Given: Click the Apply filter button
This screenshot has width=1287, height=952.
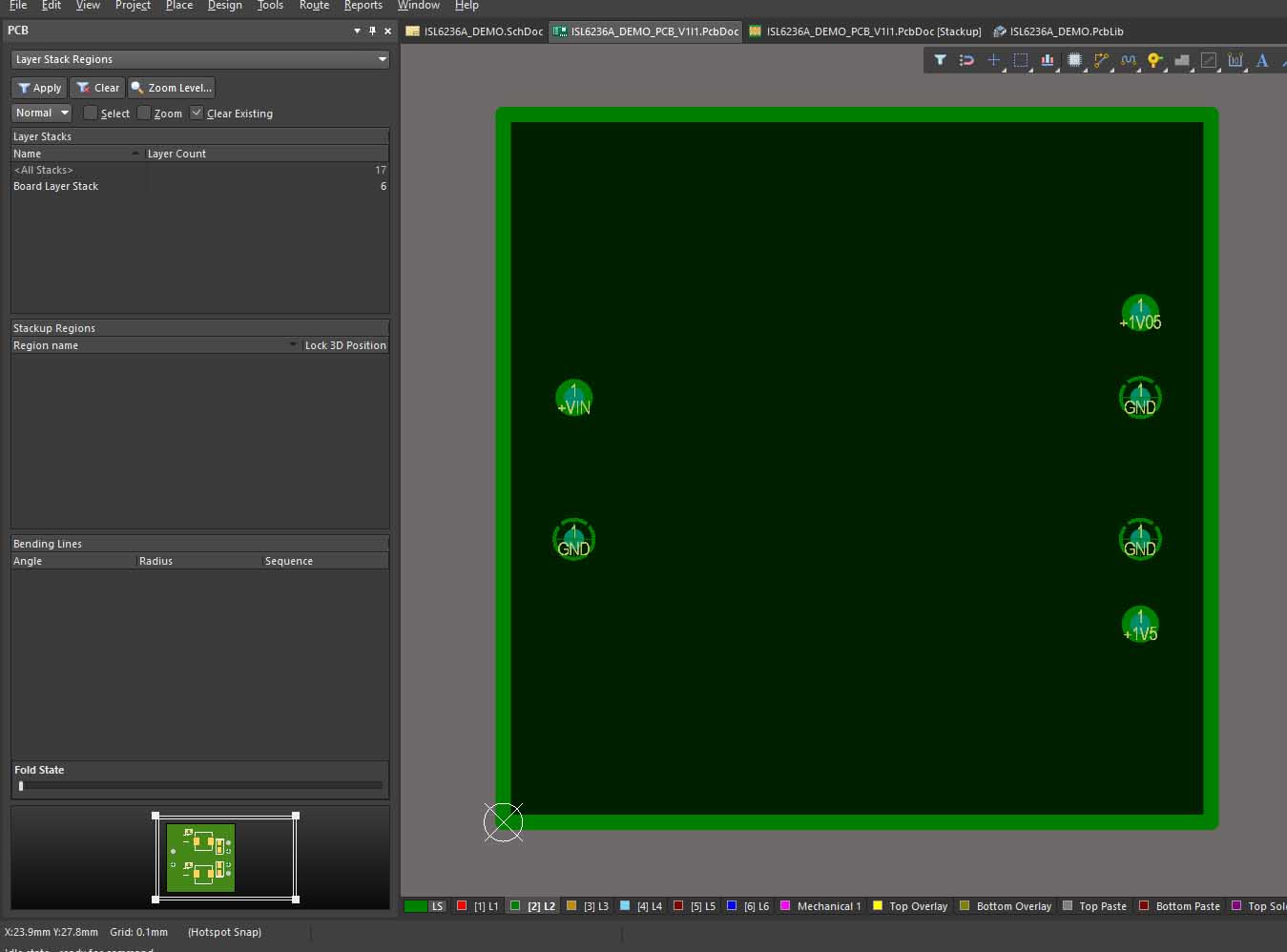Looking at the screenshot, I should point(39,88).
